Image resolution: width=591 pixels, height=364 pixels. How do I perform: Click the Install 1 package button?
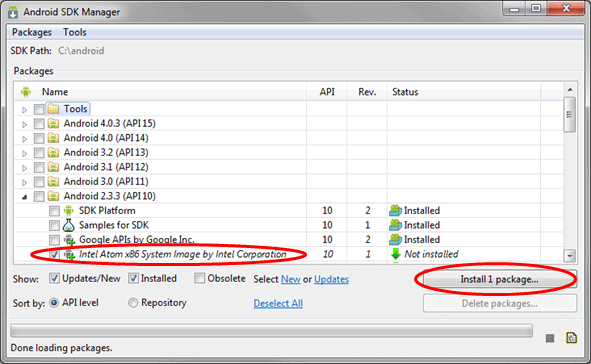coord(500,279)
